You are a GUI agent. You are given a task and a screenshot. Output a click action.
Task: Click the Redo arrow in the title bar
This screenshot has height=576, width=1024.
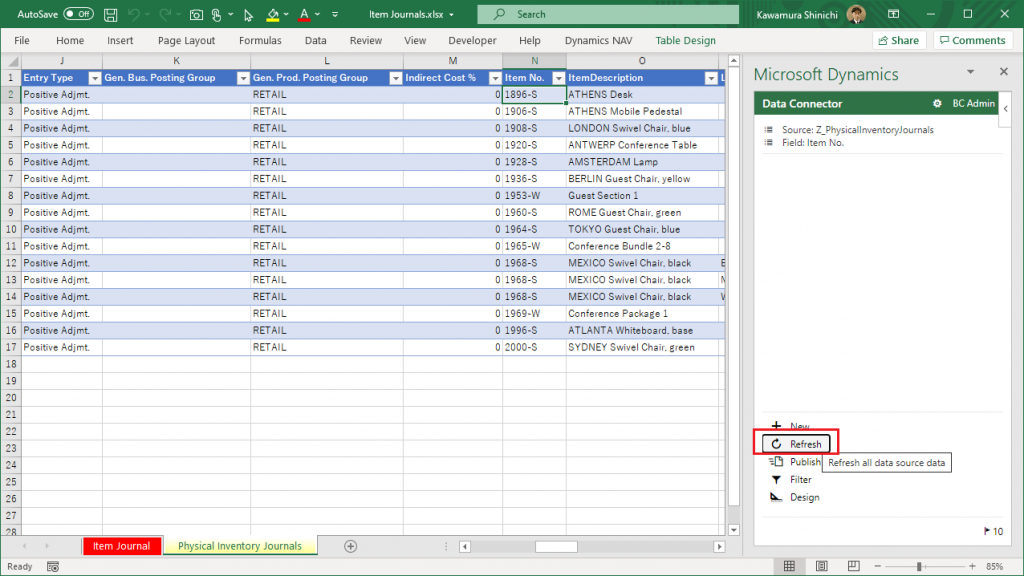(x=165, y=14)
